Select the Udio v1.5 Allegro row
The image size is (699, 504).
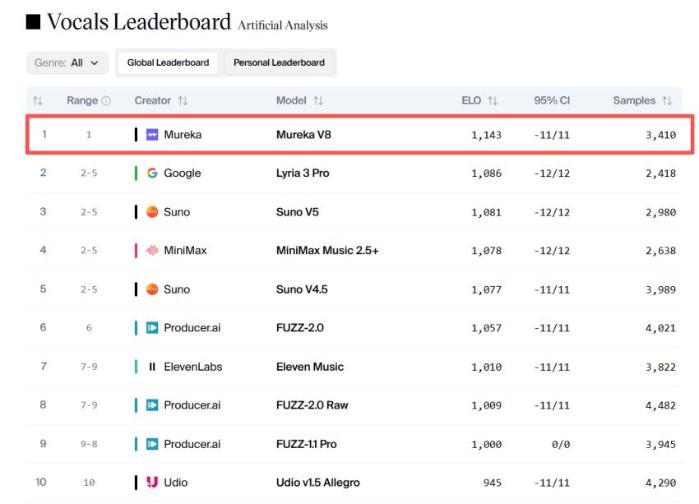click(354, 483)
